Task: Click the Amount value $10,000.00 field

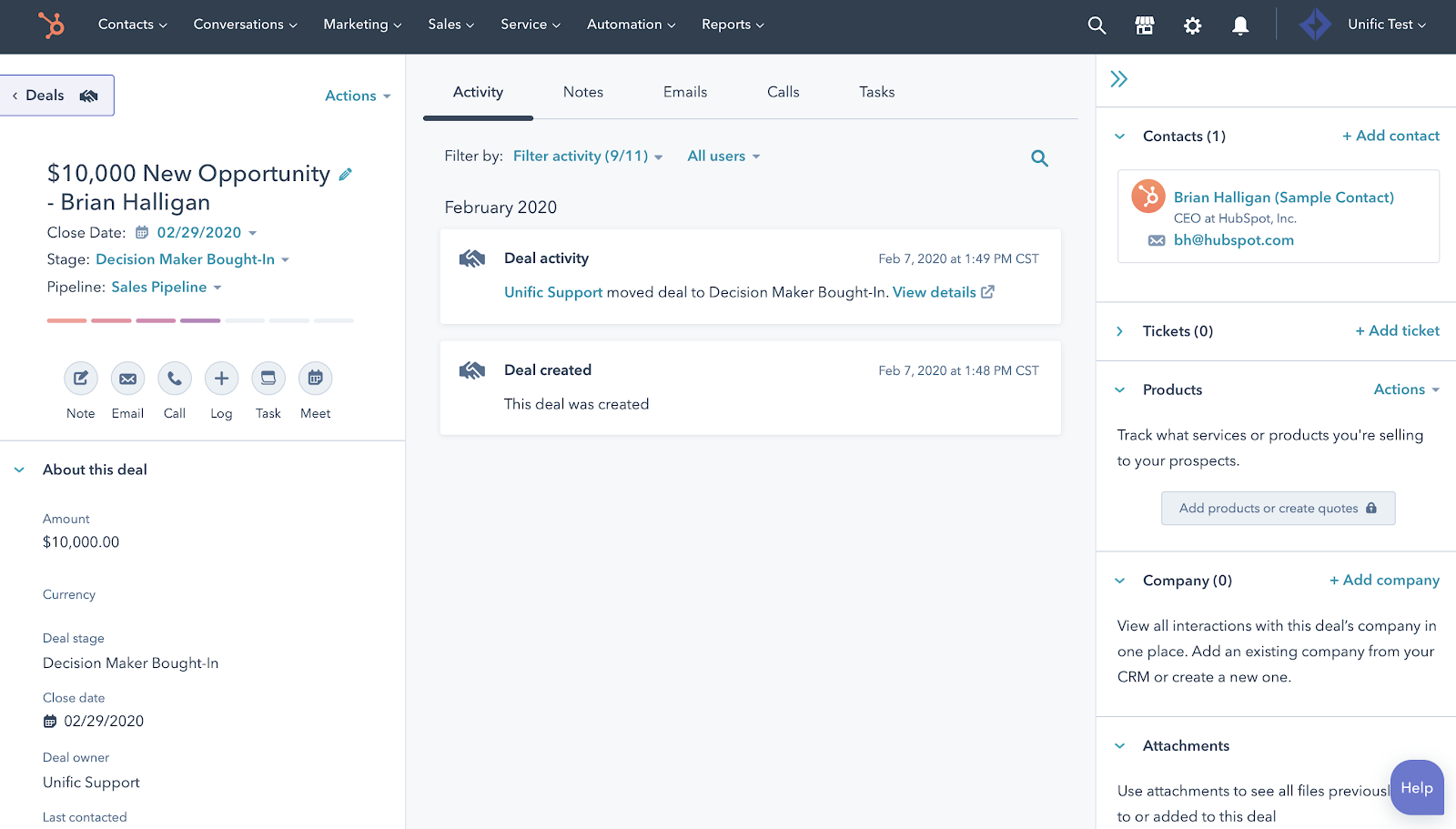Action: 81,542
